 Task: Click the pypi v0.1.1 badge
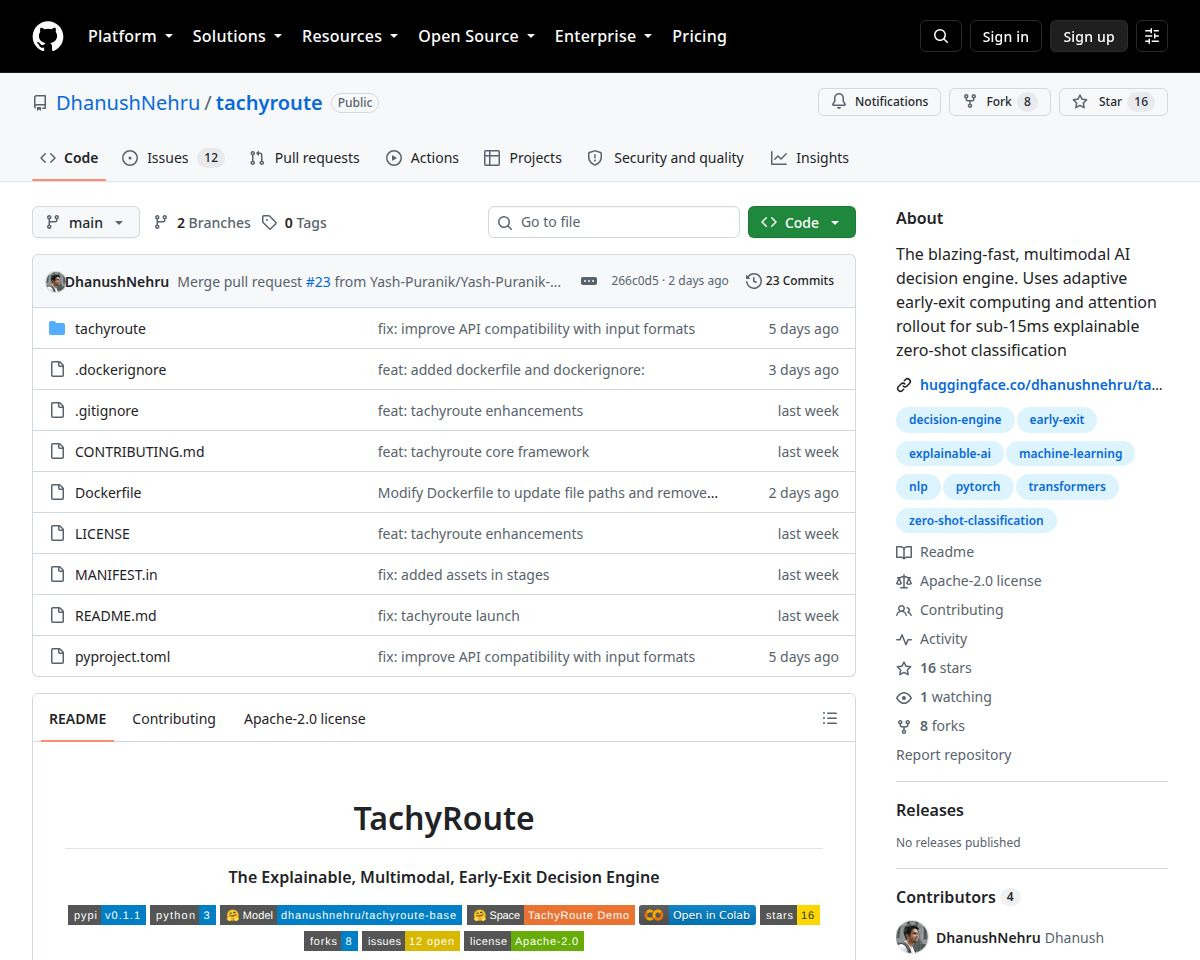[x=107, y=915]
